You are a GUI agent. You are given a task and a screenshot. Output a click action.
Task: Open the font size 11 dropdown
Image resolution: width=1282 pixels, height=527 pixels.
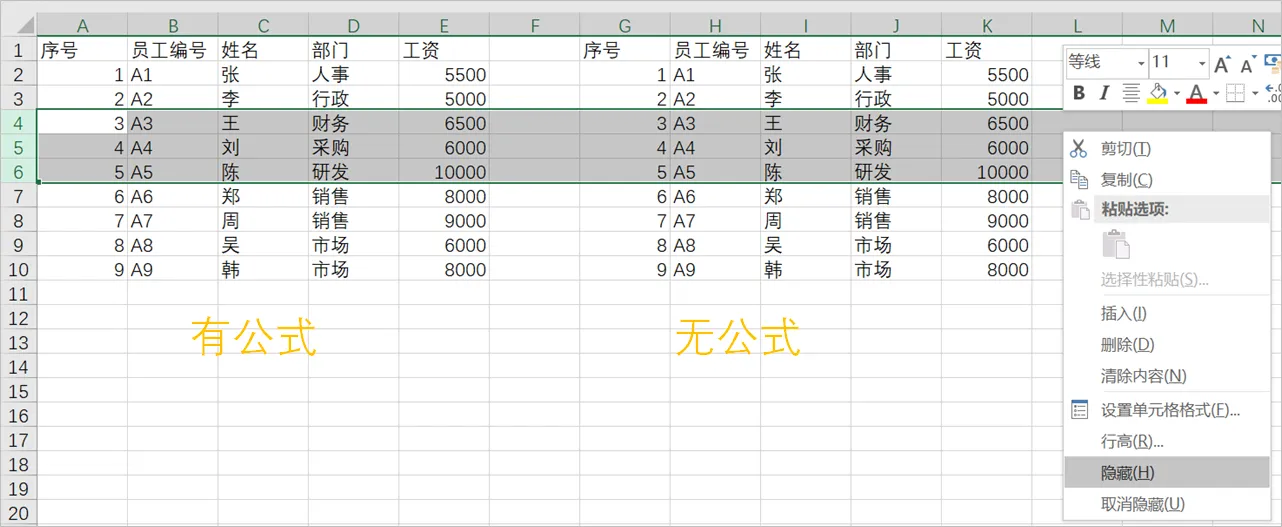(1201, 63)
